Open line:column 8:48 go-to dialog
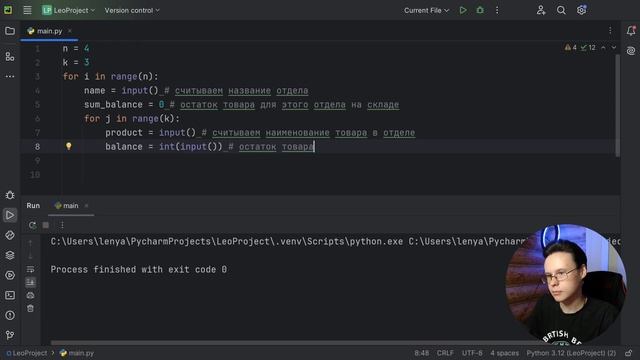Image resolution: width=640 pixels, height=360 pixels. (x=422, y=353)
